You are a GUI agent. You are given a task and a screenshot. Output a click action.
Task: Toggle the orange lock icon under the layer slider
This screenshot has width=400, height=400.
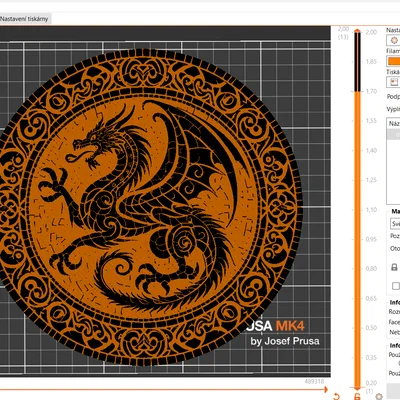(357, 396)
